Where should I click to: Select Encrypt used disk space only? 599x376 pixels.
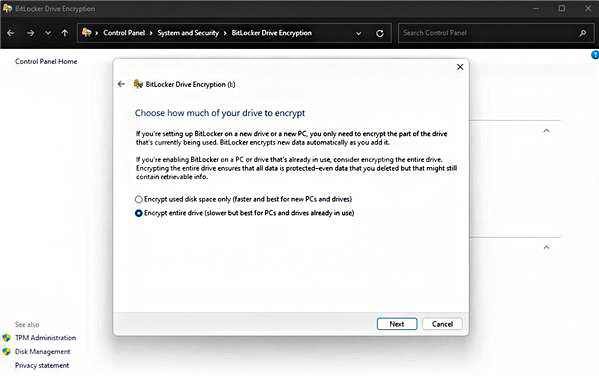[138, 199]
